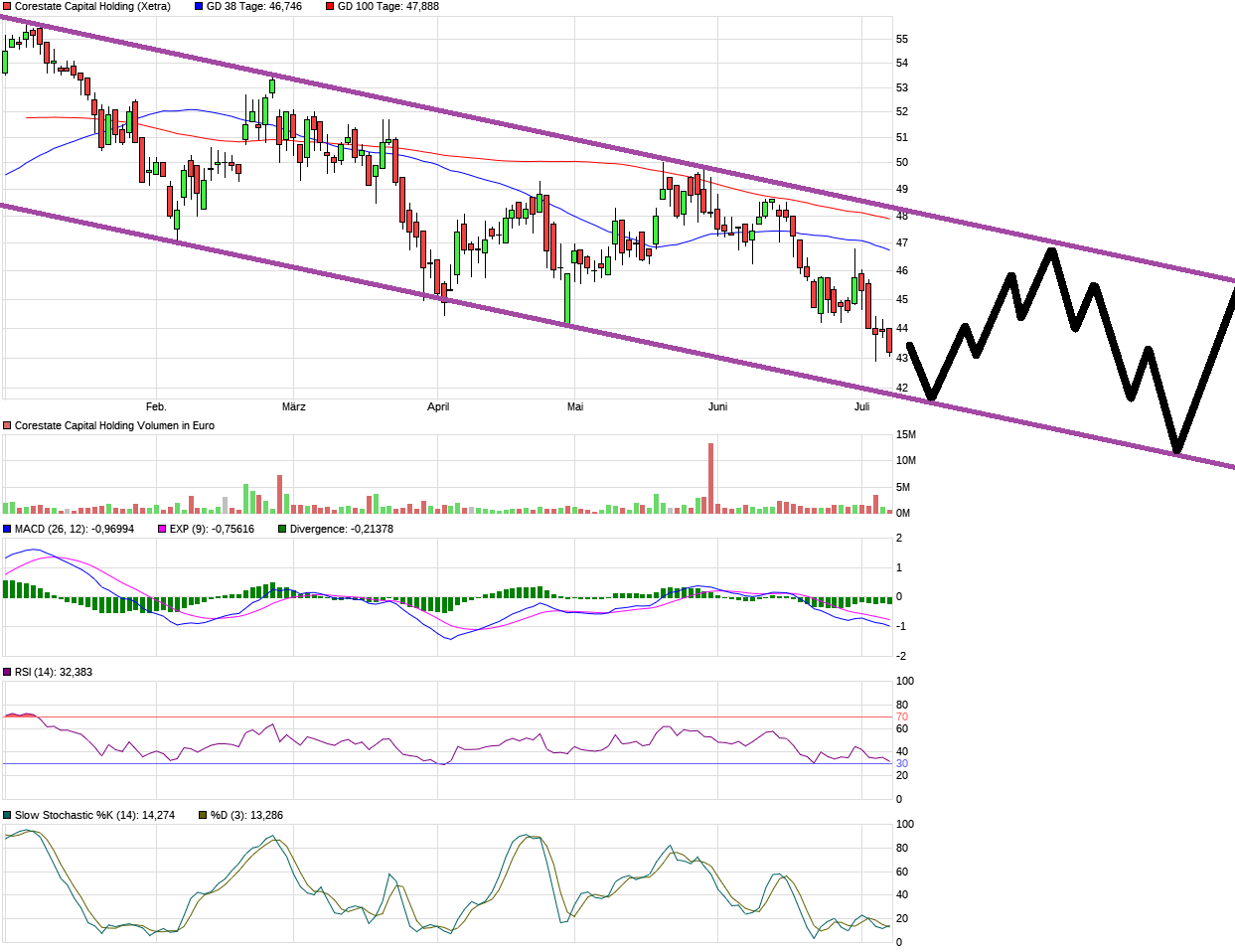This screenshot has width=1235, height=952.
Task: Click the 10M volume axis label
Action: click(905, 460)
